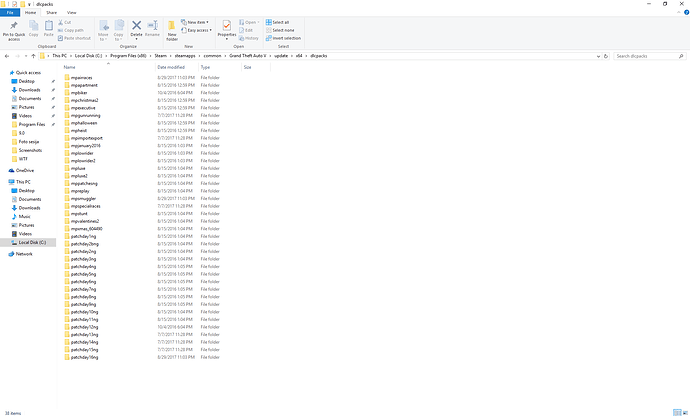Switch to details view icon in status bar
The height and width of the screenshot is (416, 690).
tap(677, 412)
